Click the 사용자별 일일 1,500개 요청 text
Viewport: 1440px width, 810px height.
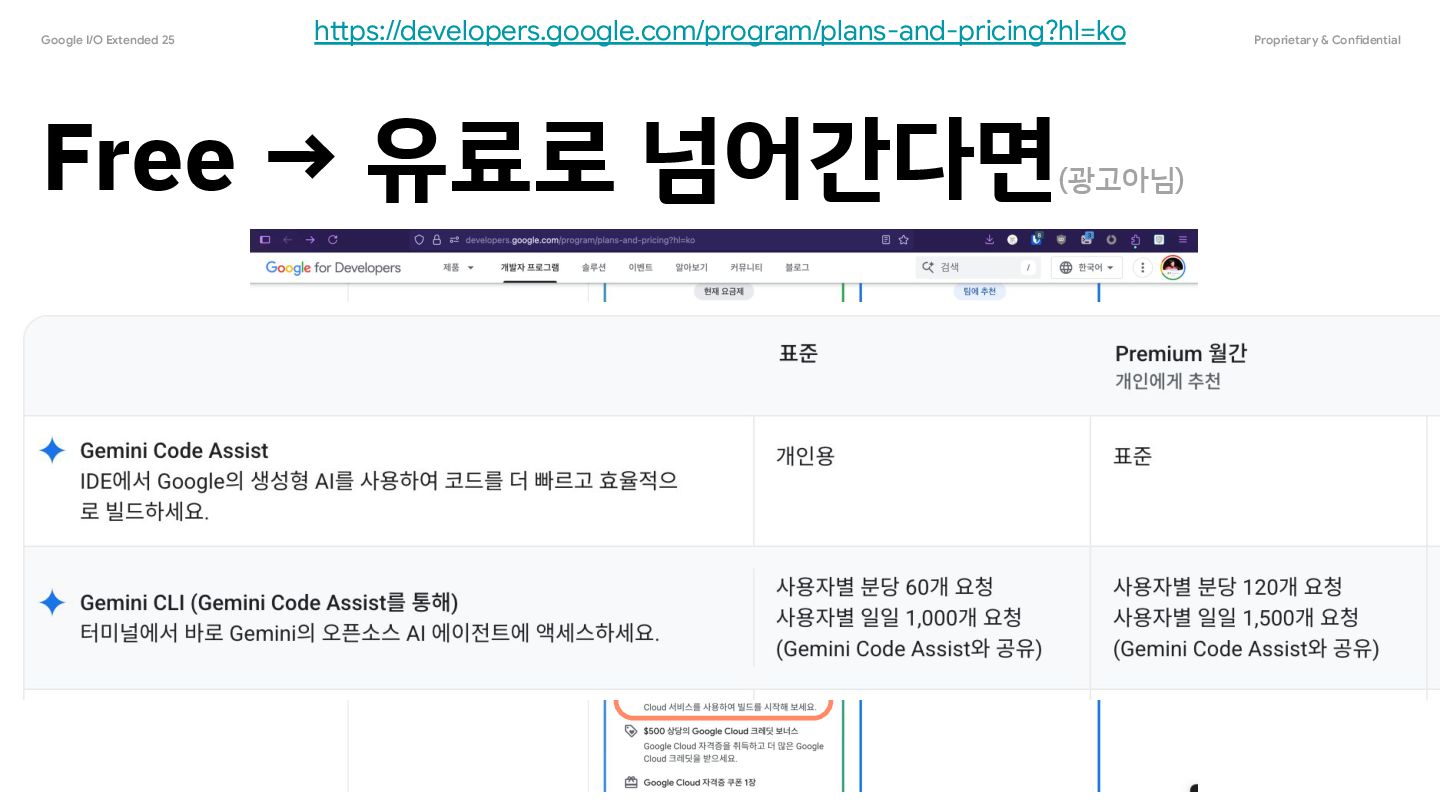coord(1236,618)
